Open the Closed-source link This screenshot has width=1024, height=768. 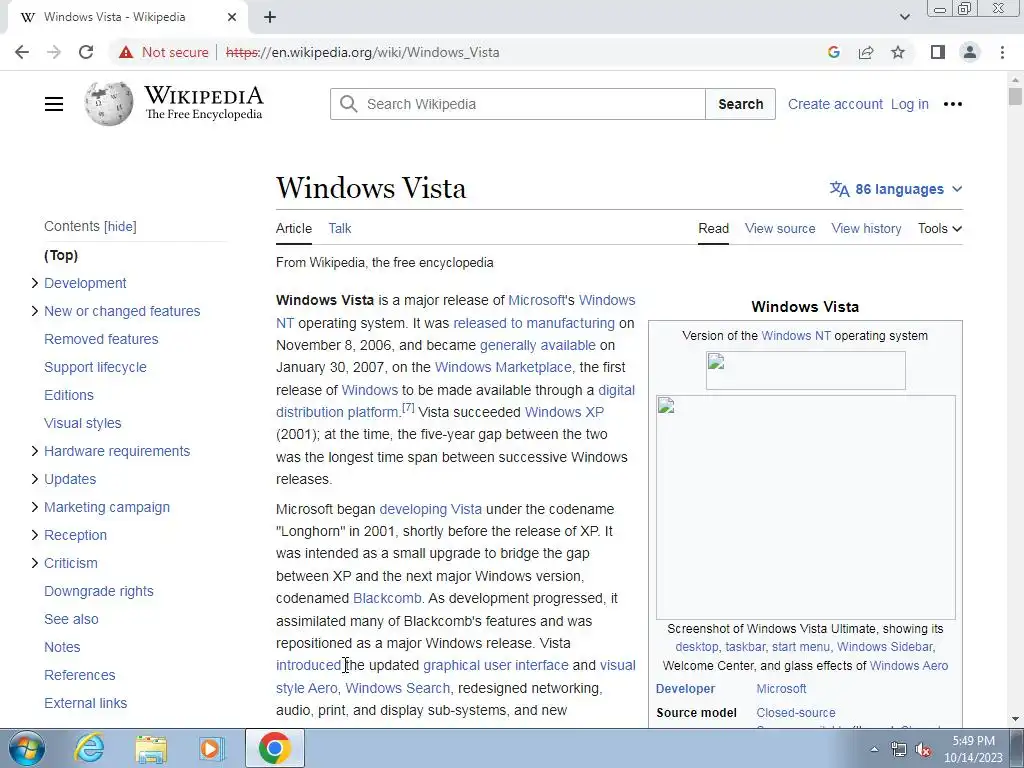tap(795, 712)
